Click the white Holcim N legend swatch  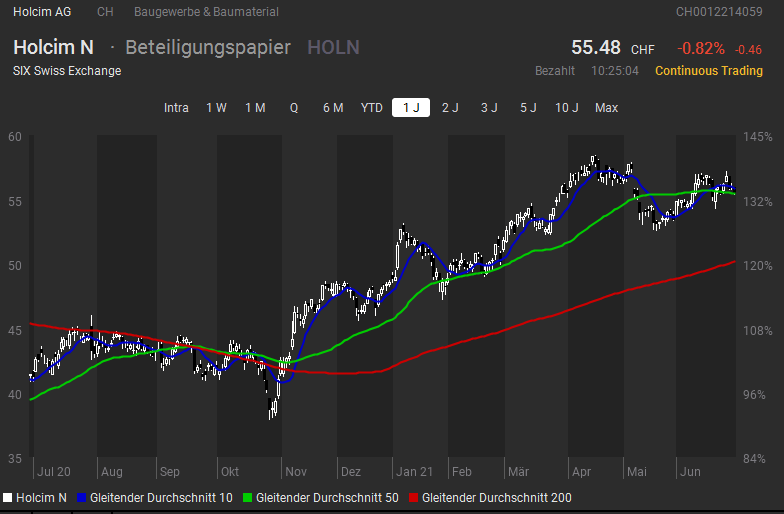[x=8, y=498]
